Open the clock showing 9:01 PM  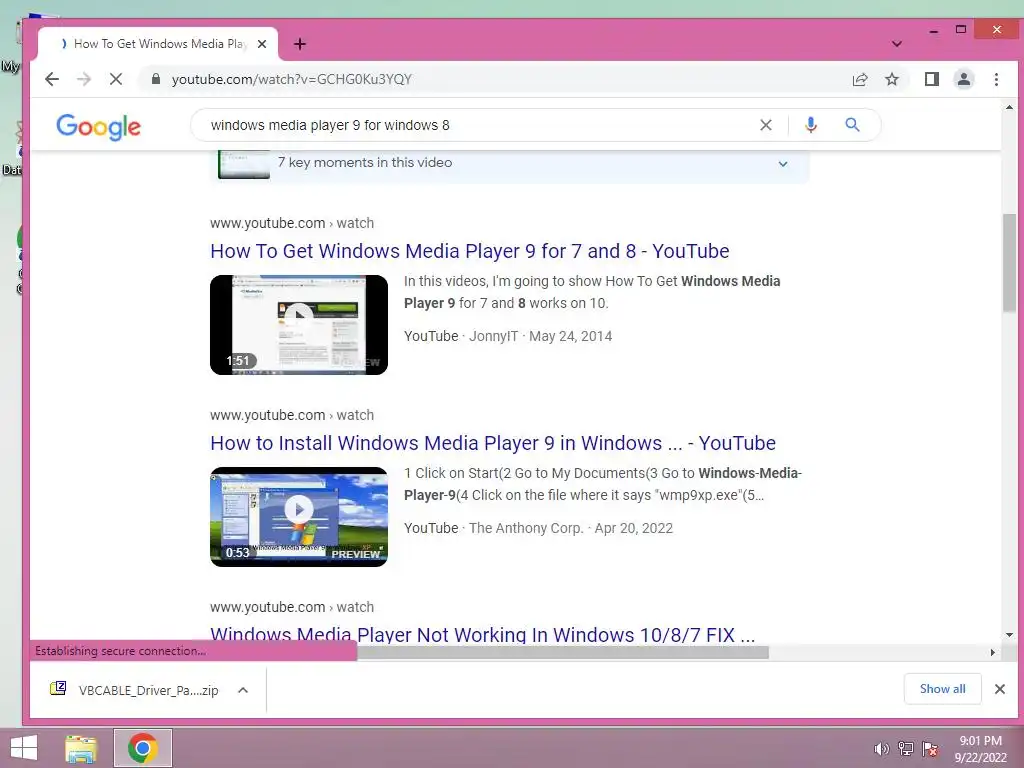[980, 749]
